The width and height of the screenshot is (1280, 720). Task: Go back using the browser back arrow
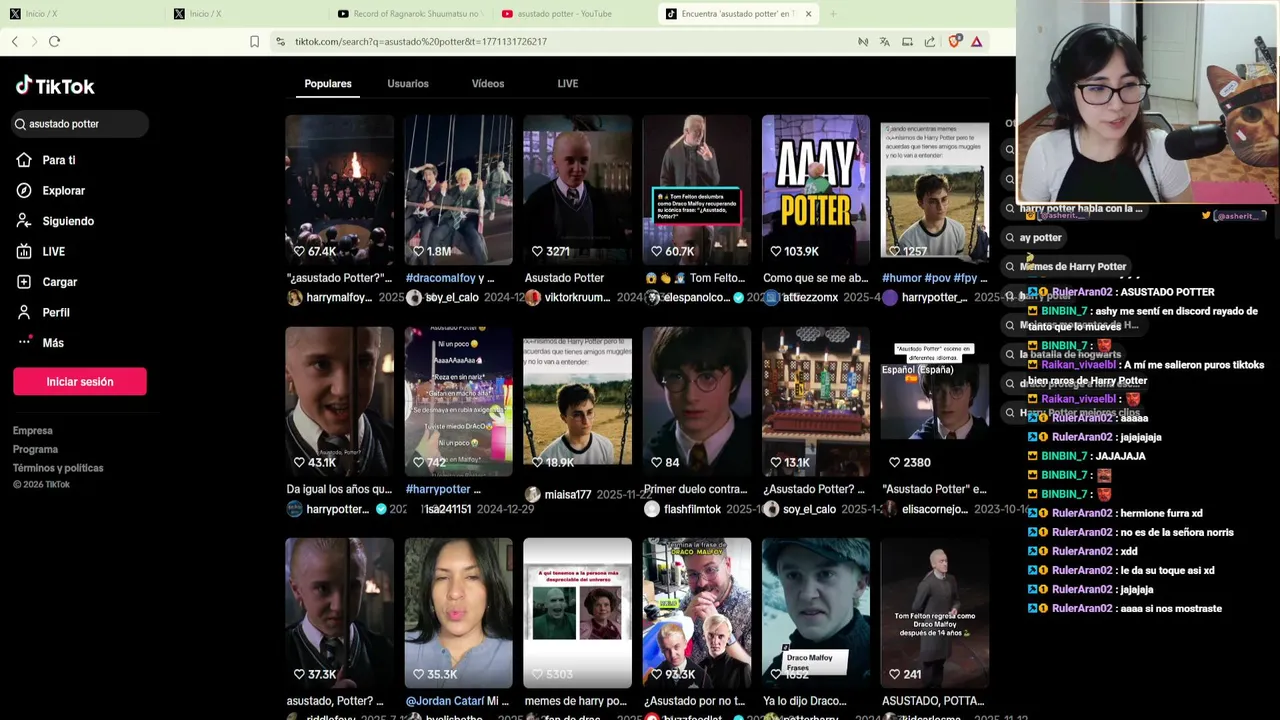15,41
